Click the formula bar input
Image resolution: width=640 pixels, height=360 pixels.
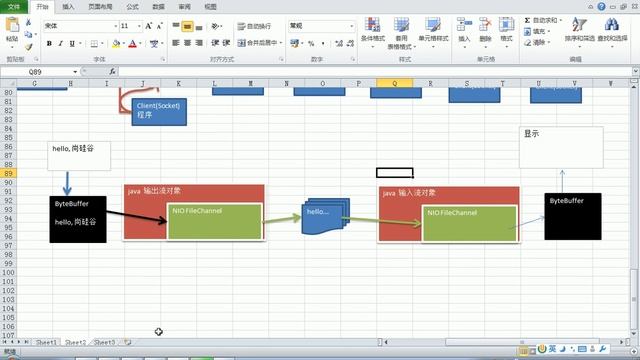click(376, 72)
